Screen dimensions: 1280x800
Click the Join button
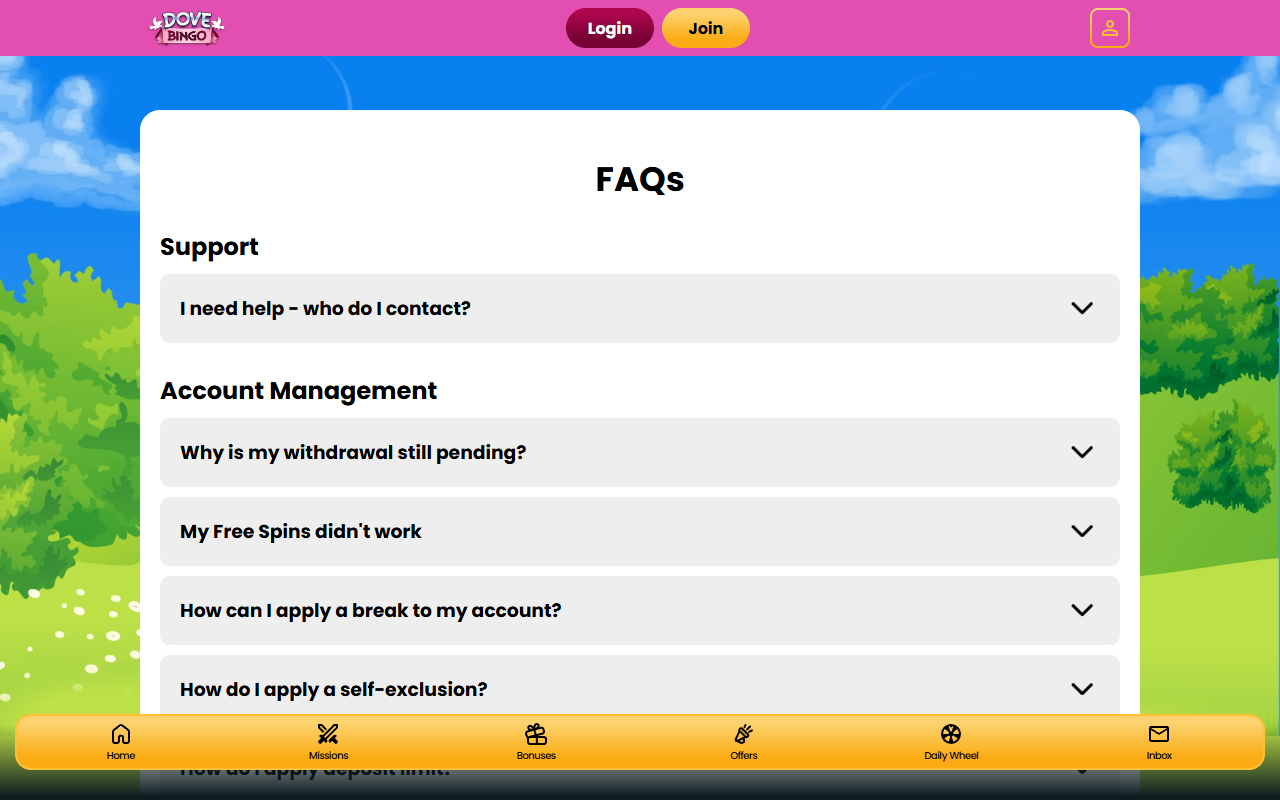706,28
